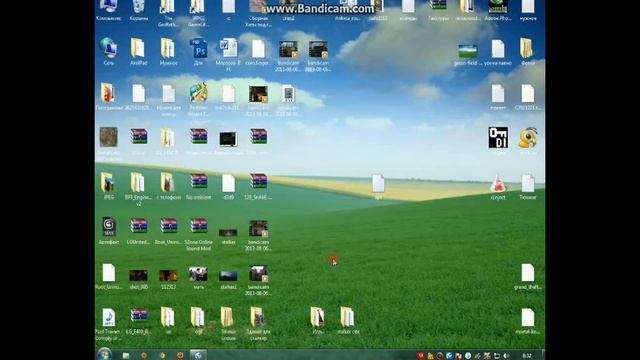Screen dimensions: 640x360
Task: Select the 'уроки паено' text file
Action: click(498, 49)
